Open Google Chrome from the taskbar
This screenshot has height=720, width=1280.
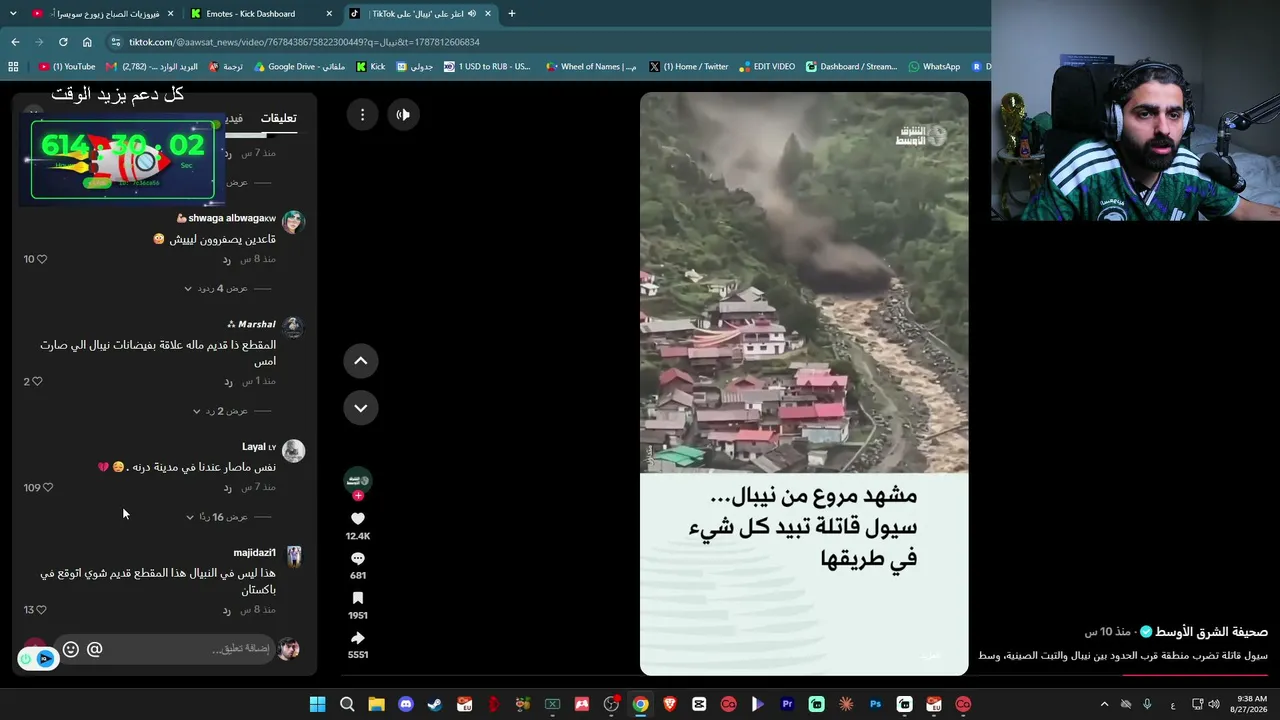click(640, 704)
